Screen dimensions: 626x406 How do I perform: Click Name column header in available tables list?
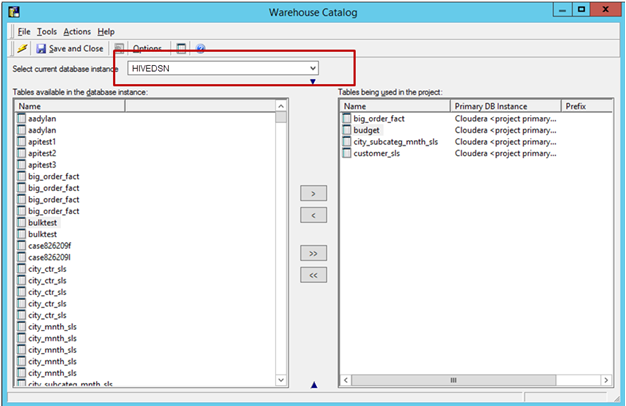click(x=70, y=106)
